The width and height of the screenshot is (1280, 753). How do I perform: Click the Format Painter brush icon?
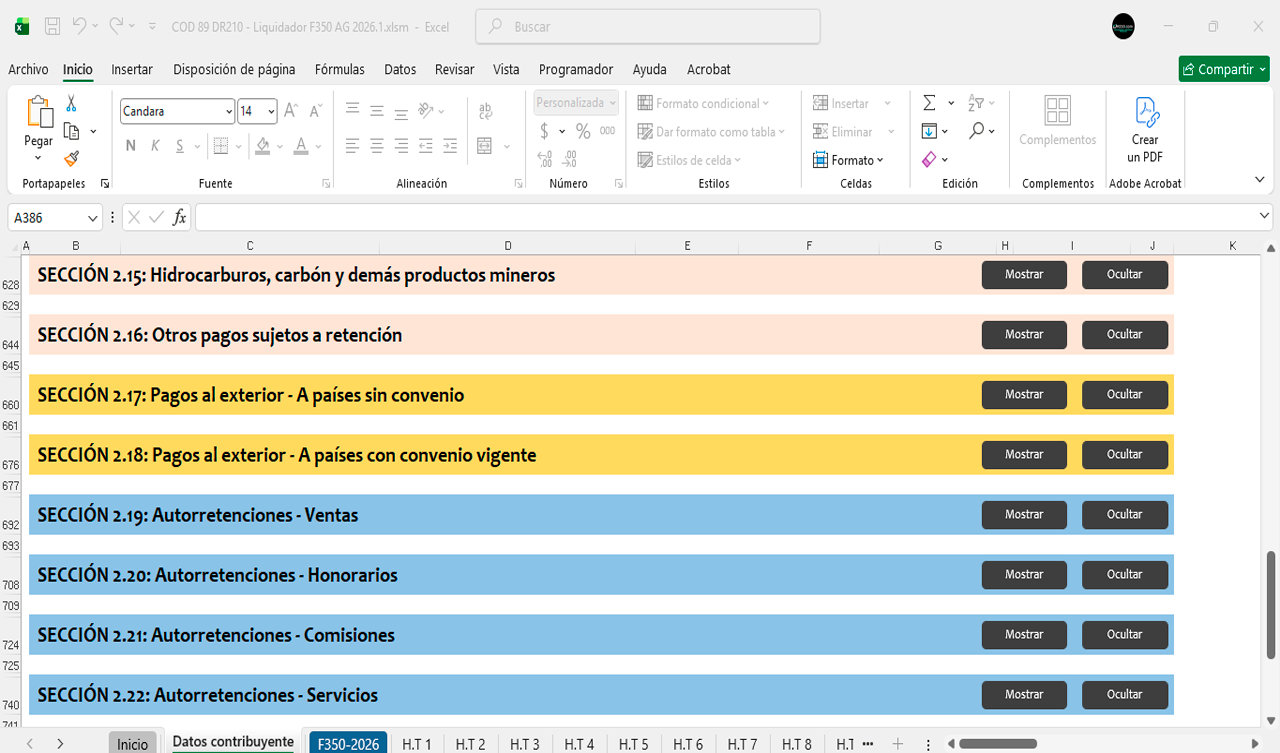pos(71,158)
